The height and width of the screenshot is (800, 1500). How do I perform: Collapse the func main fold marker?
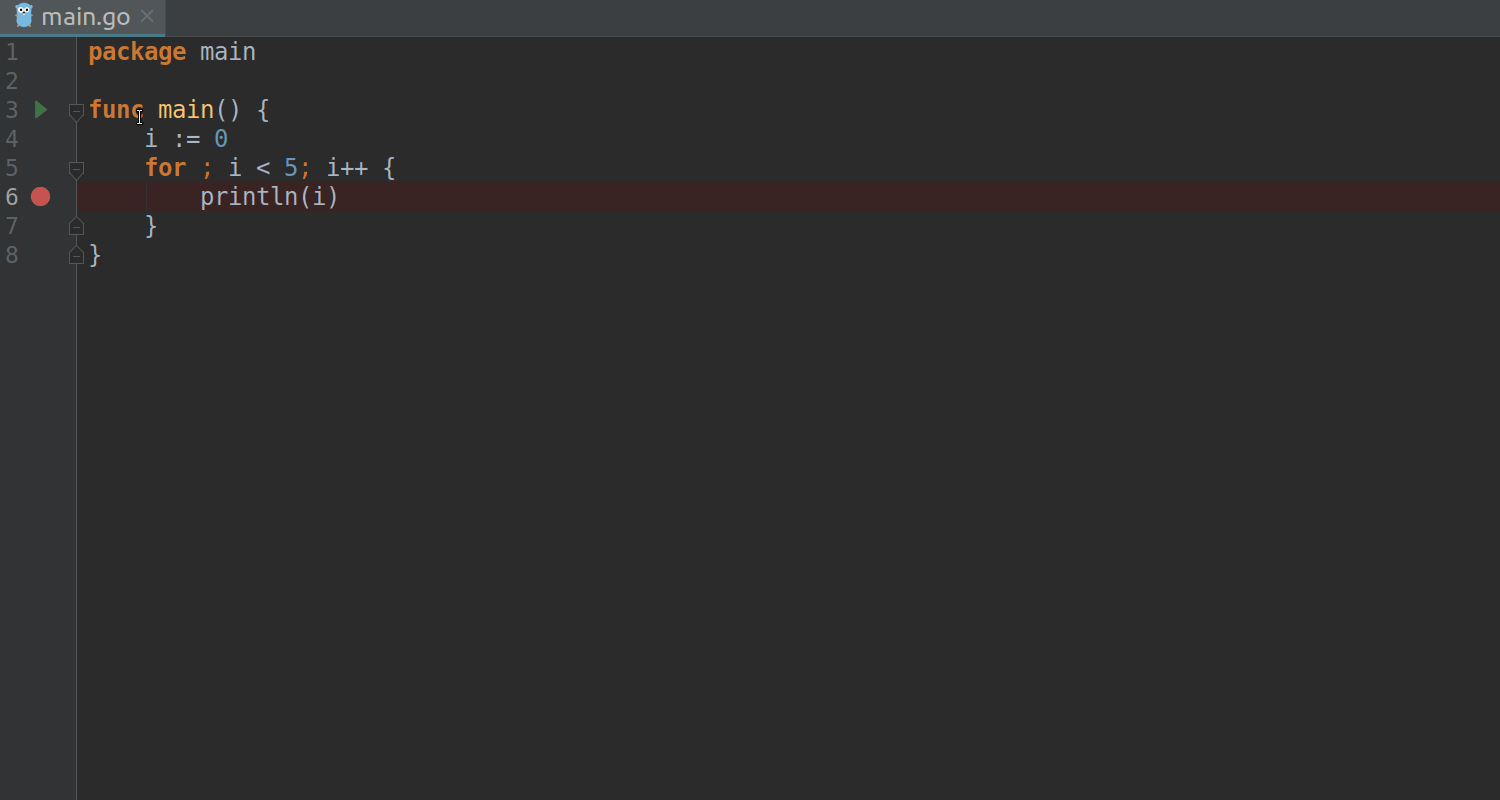76,111
